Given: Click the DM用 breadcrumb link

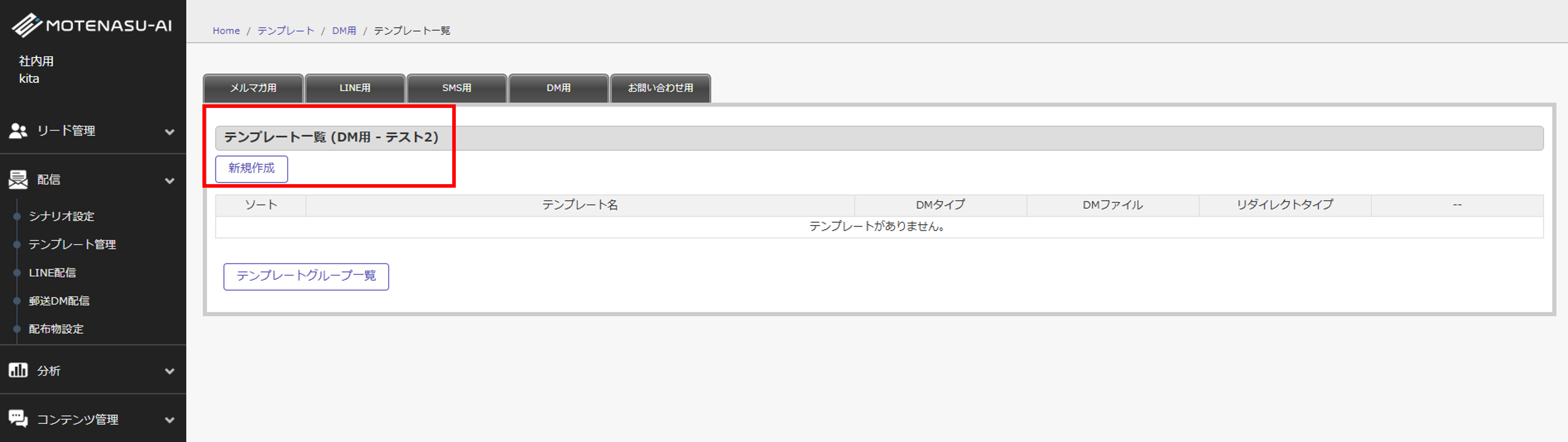Looking at the screenshot, I should tap(344, 30).
